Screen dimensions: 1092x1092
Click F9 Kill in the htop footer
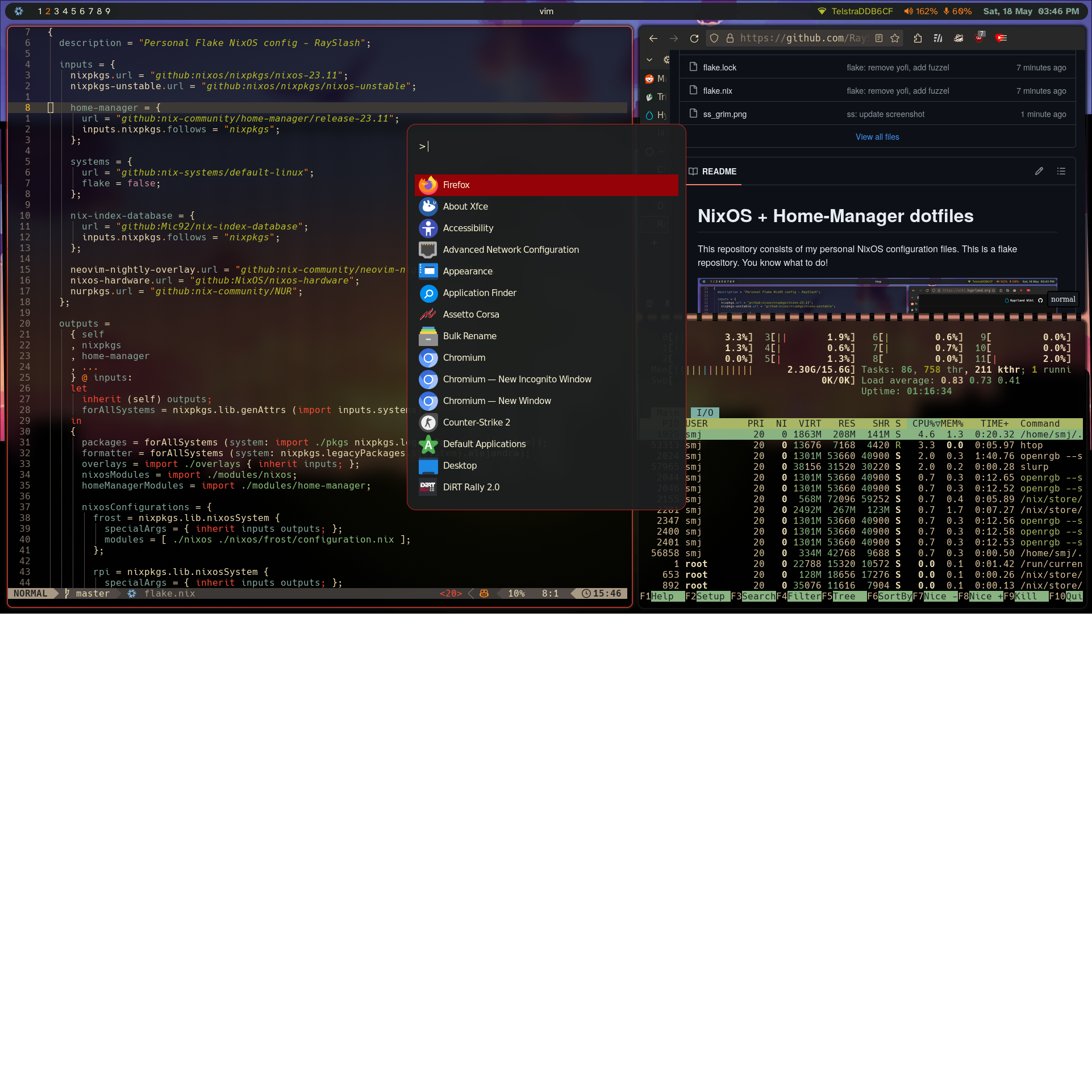tap(1026, 596)
